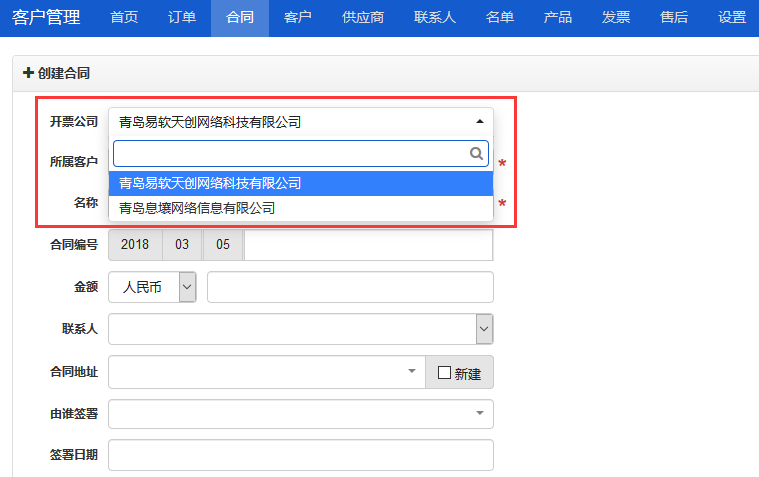The image size is (759, 477).
Task: Choose 青岛息壤网络信息有限公司 option
Action: 301,208
